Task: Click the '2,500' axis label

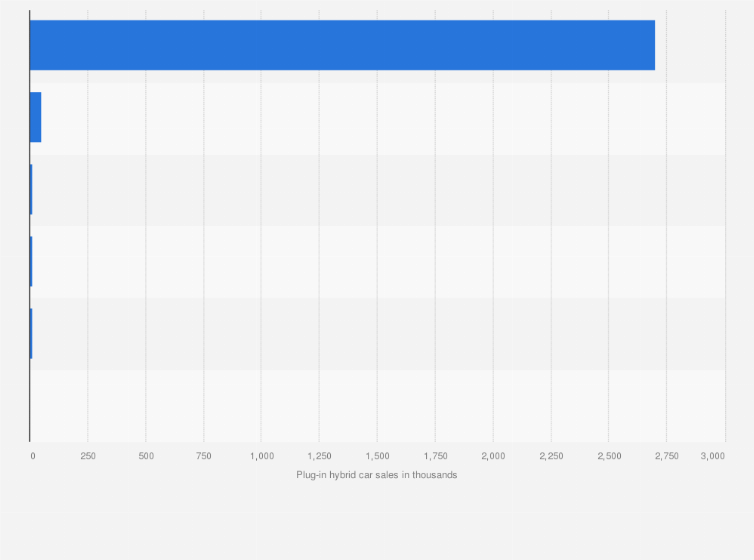Action: (x=609, y=456)
